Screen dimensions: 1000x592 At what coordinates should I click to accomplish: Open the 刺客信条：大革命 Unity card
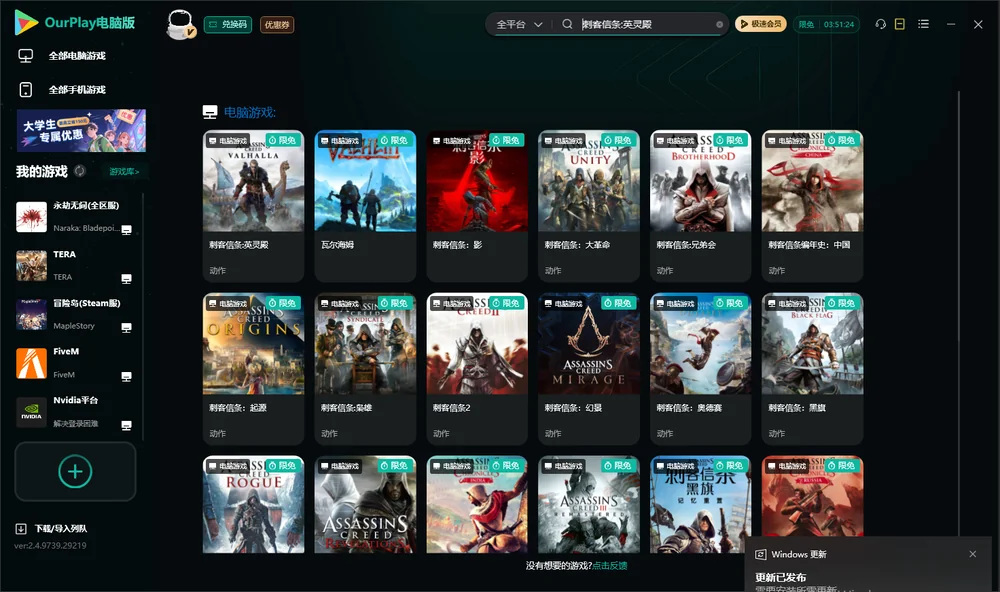coord(589,205)
